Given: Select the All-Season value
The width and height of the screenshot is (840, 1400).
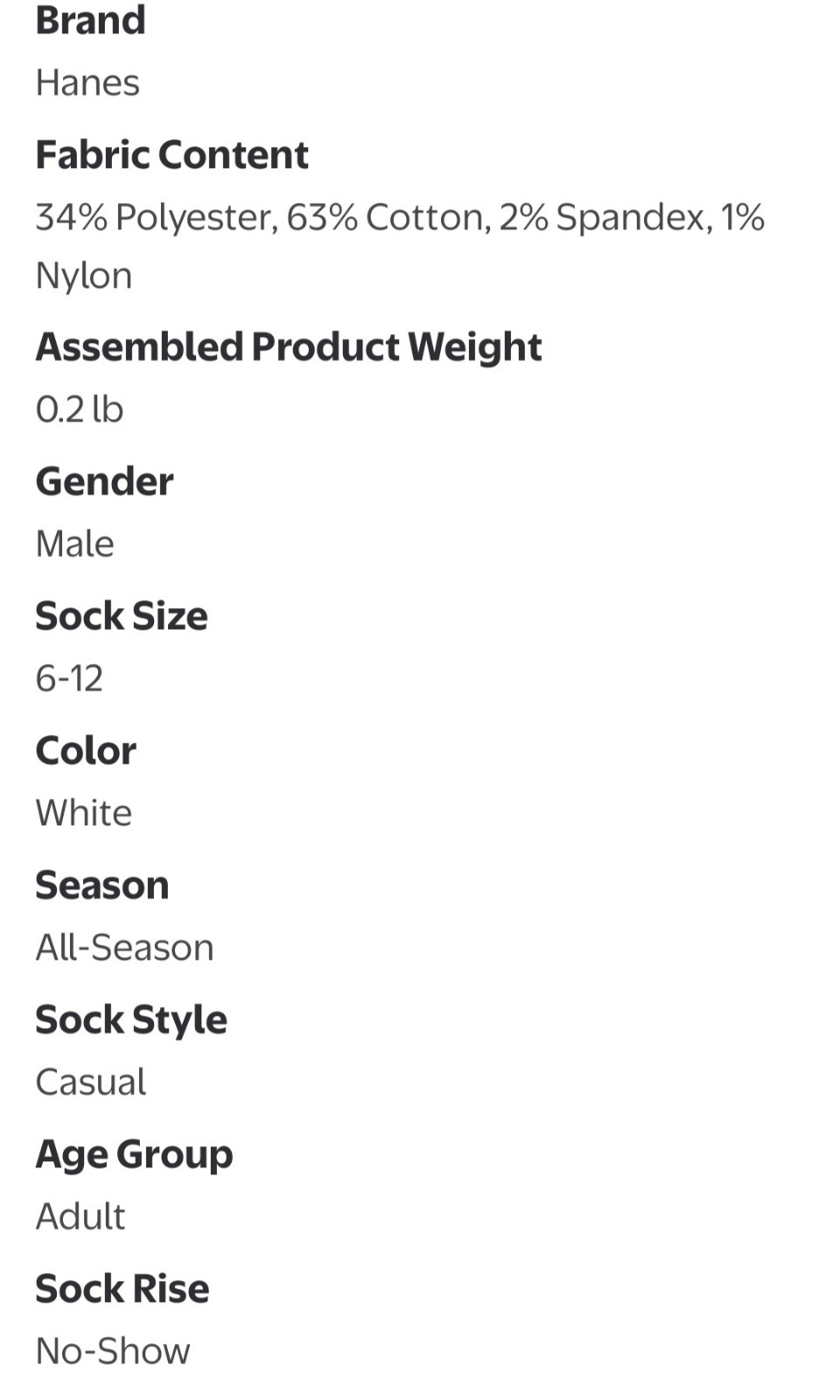Looking at the screenshot, I should pos(124,948).
